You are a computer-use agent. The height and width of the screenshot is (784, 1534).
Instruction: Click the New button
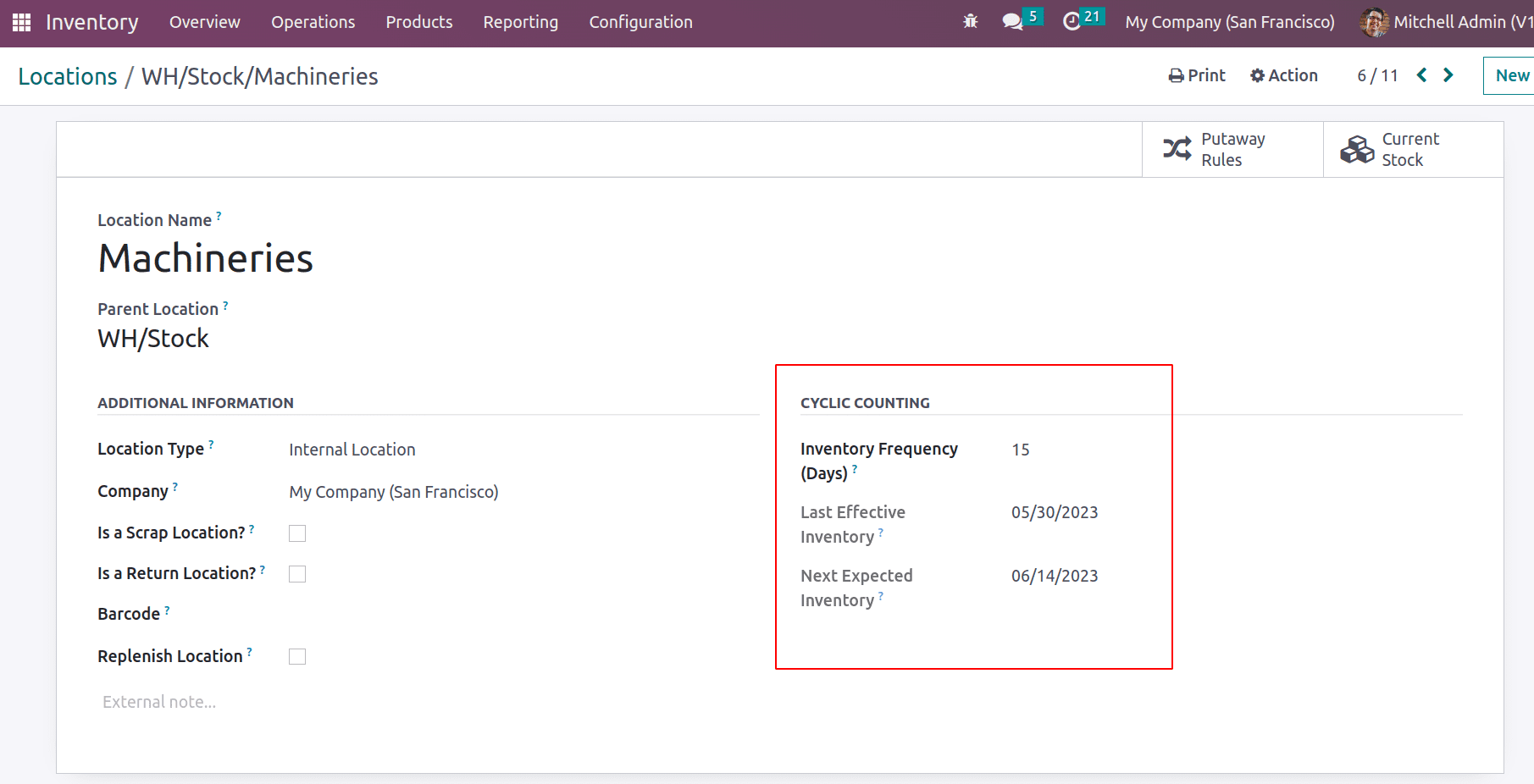(1513, 75)
